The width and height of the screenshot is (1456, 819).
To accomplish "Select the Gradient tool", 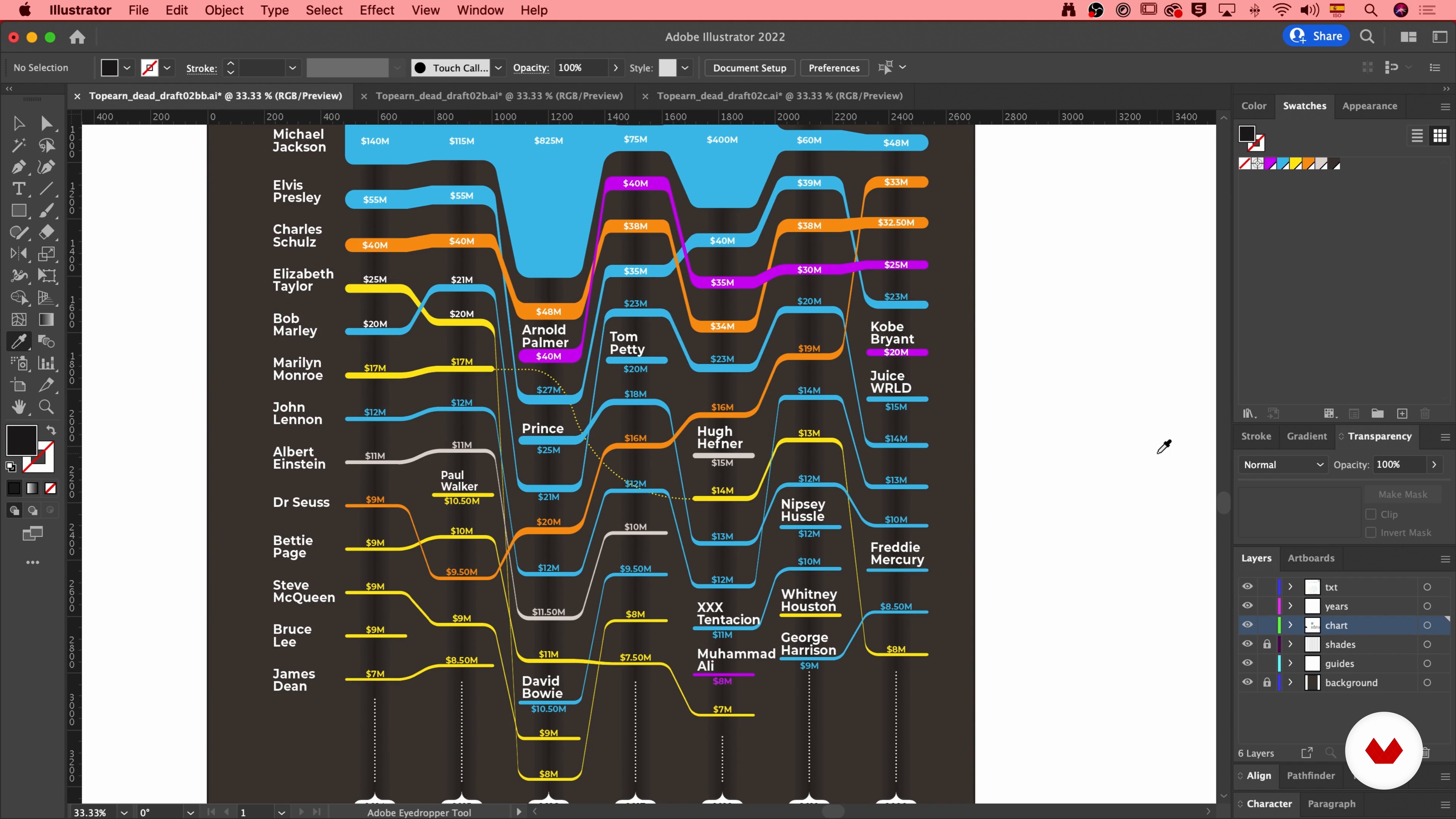I will (x=46, y=319).
